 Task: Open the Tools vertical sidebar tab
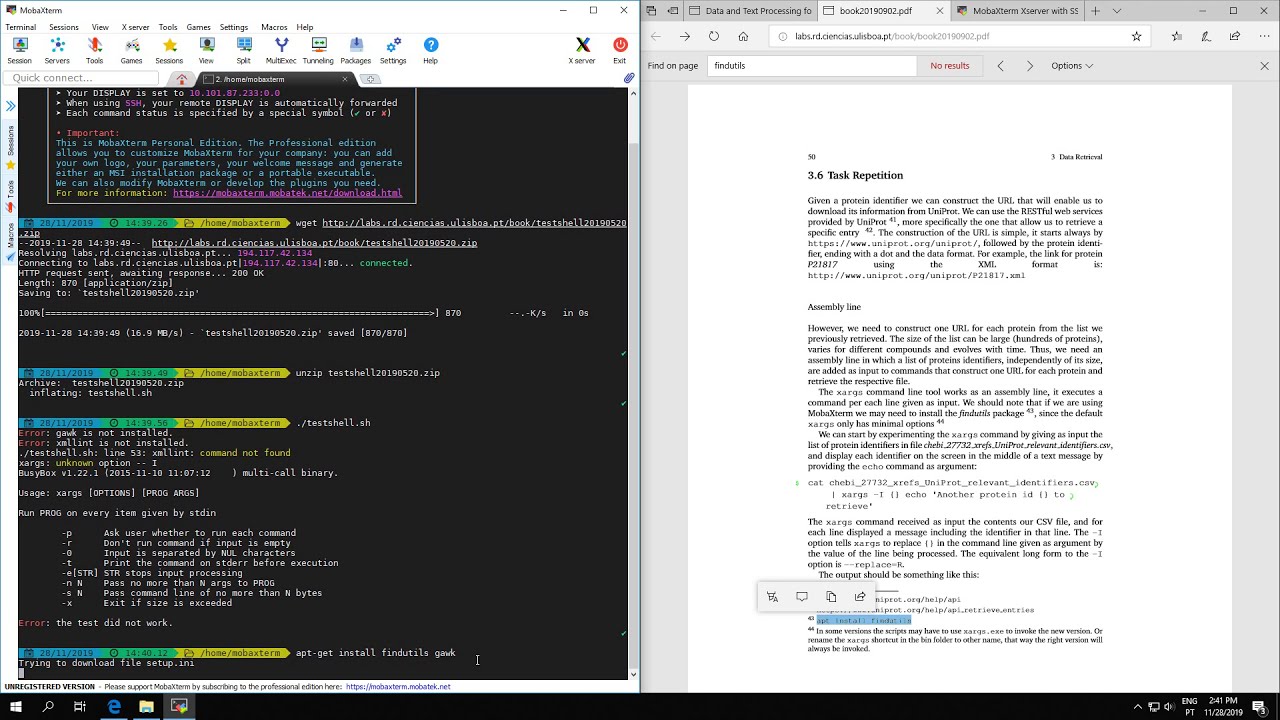coord(10,193)
